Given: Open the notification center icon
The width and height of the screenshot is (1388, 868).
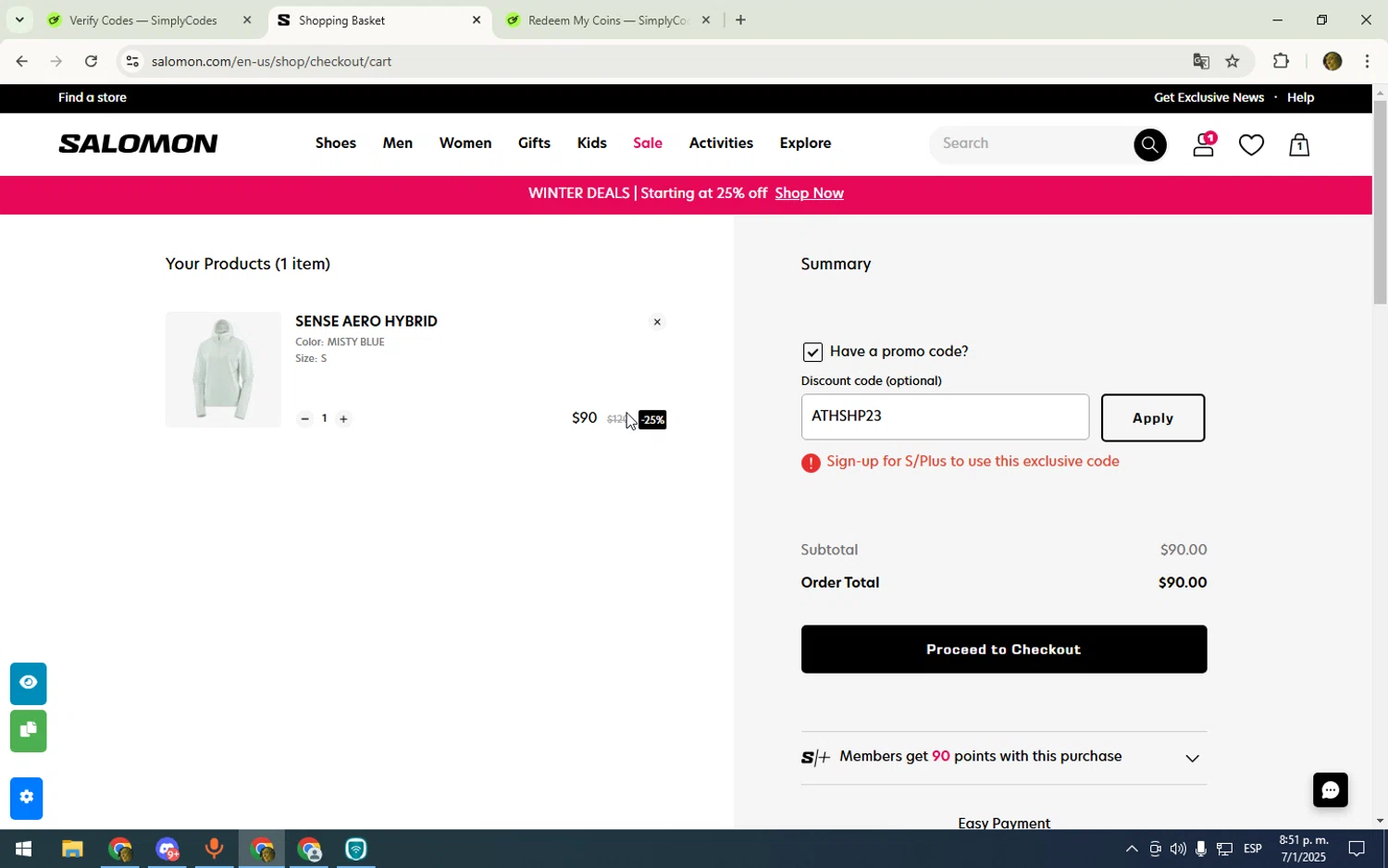Looking at the screenshot, I should 1357,849.
